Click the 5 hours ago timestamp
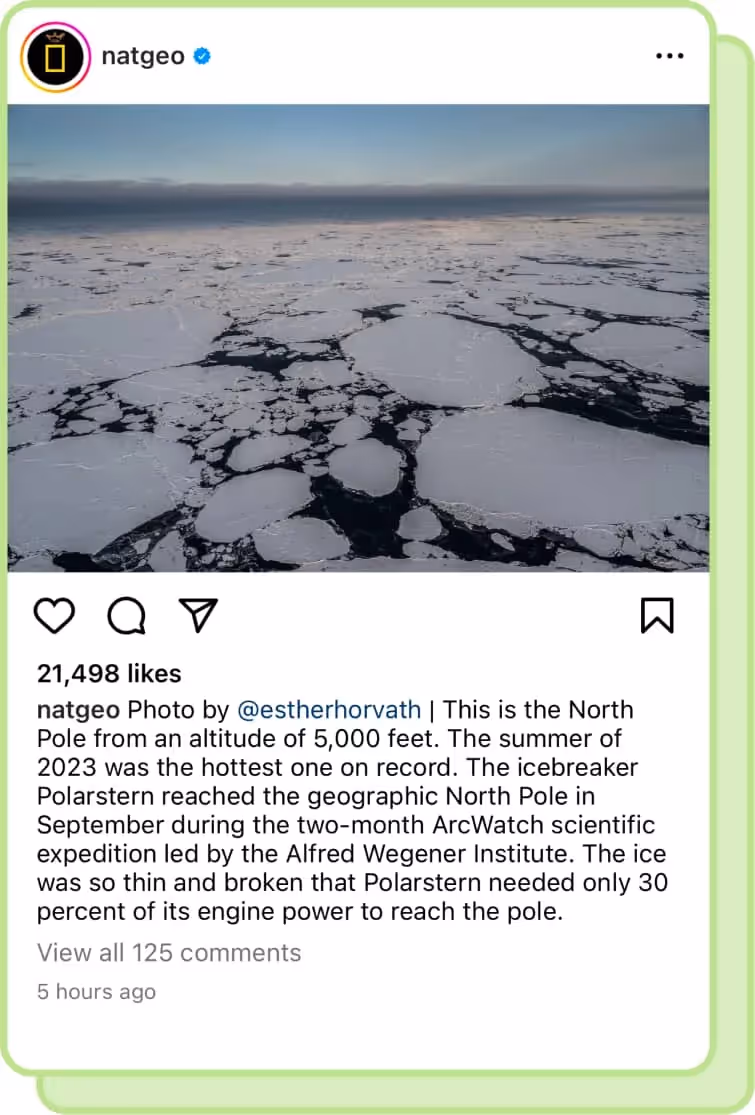The image size is (755, 1115). pos(95,991)
